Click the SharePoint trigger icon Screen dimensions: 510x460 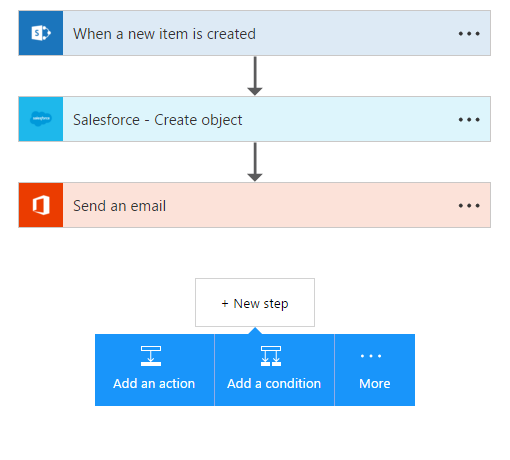41,33
